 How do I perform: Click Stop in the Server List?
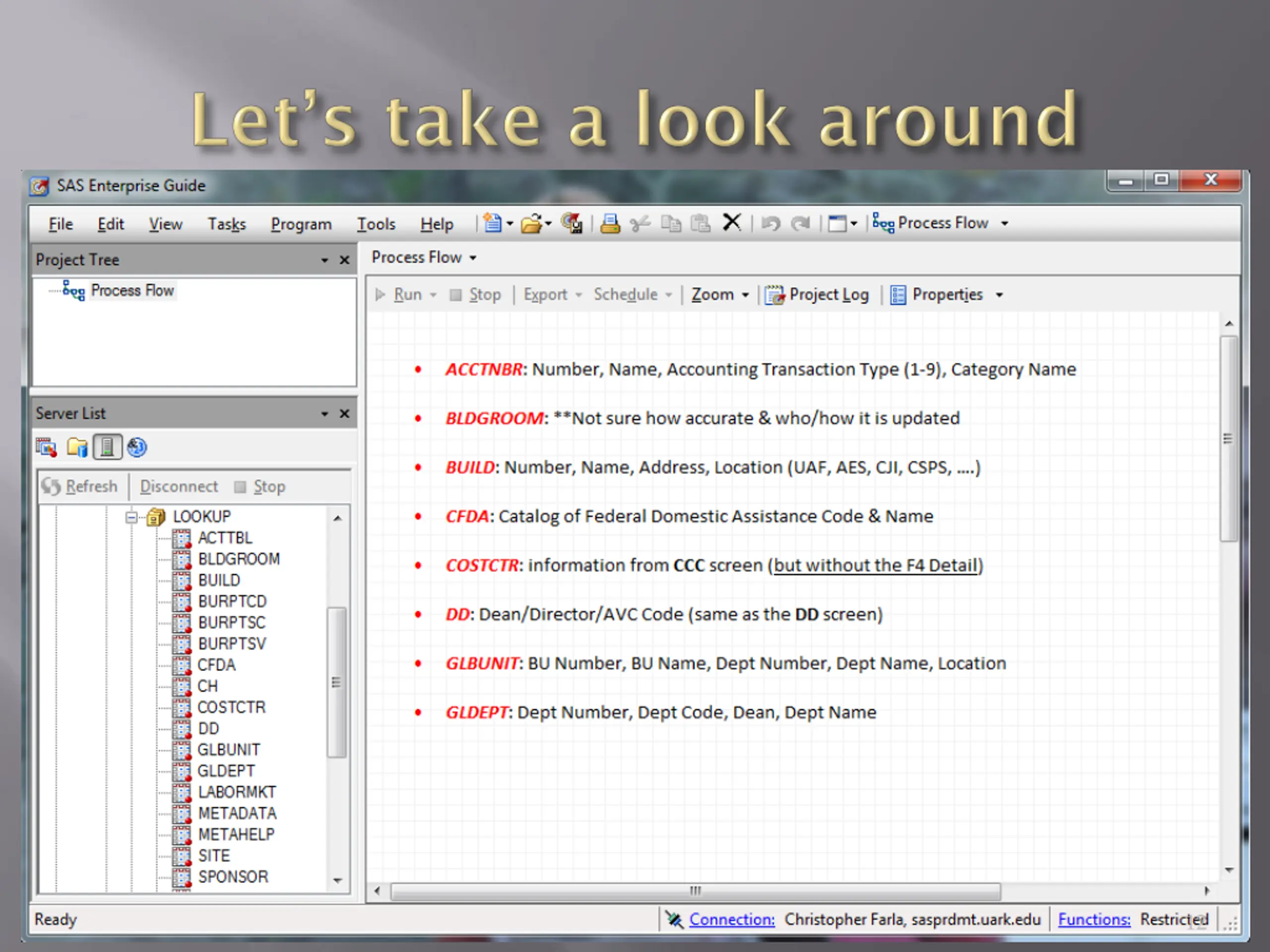[x=260, y=487]
